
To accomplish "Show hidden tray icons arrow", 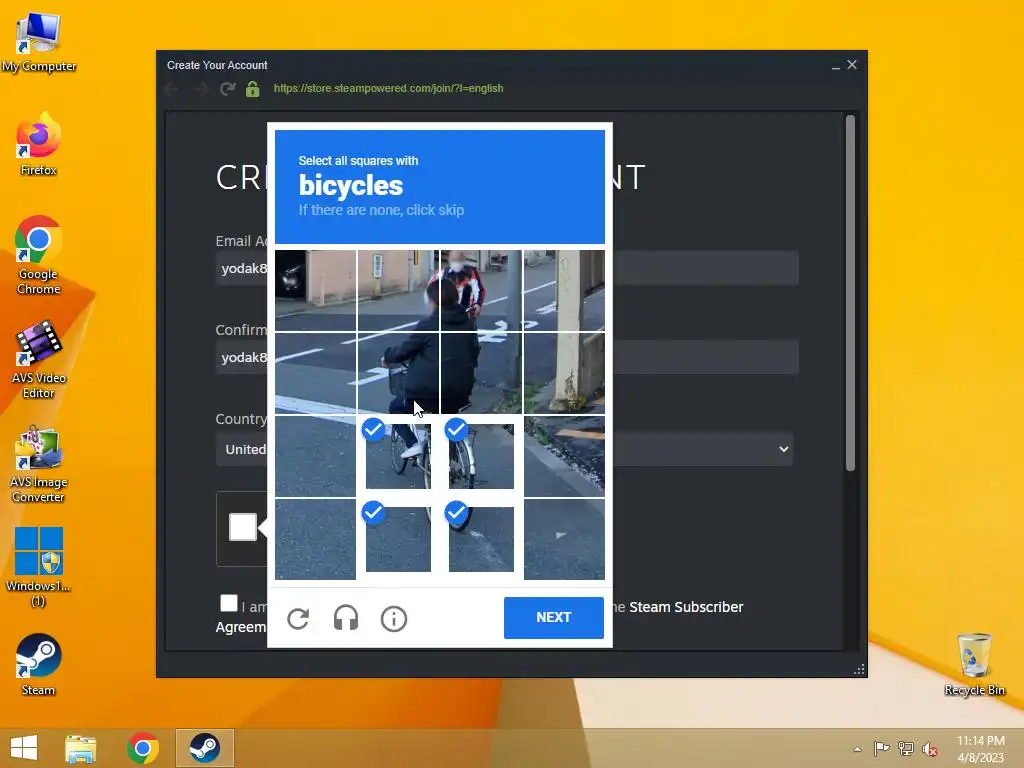I will [857, 749].
